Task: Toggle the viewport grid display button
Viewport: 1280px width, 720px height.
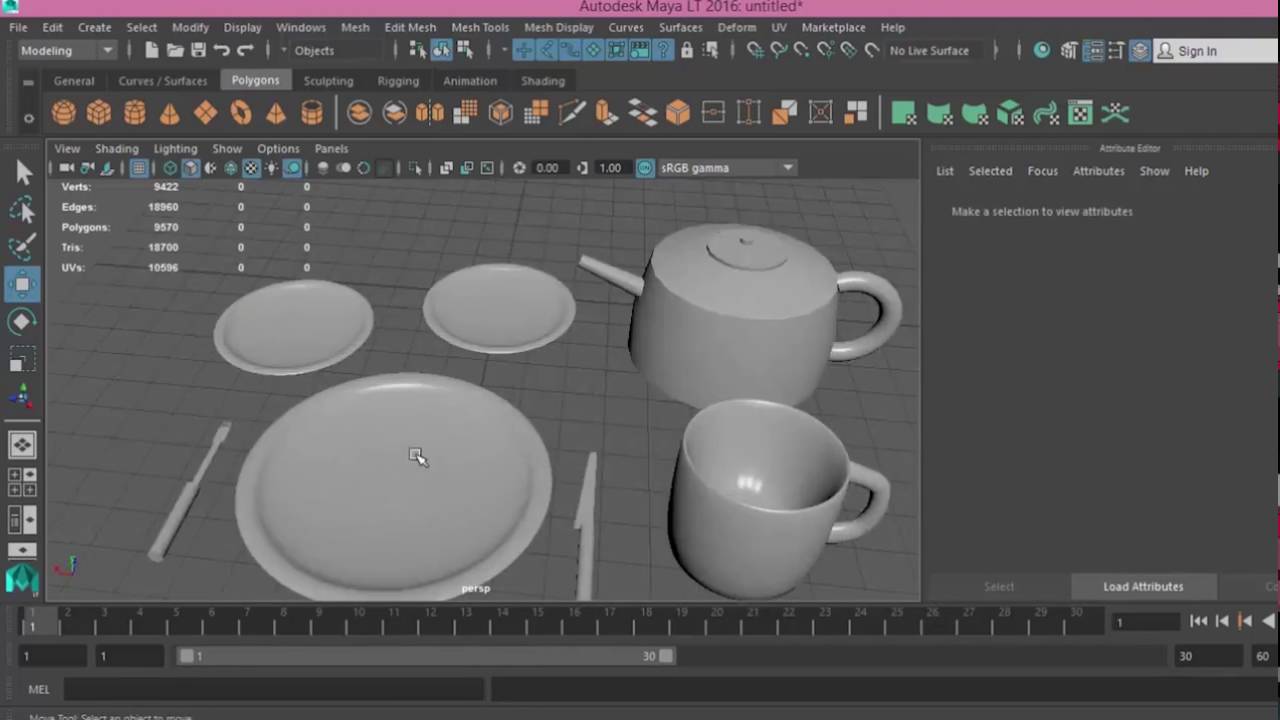Action: [139, 168]
